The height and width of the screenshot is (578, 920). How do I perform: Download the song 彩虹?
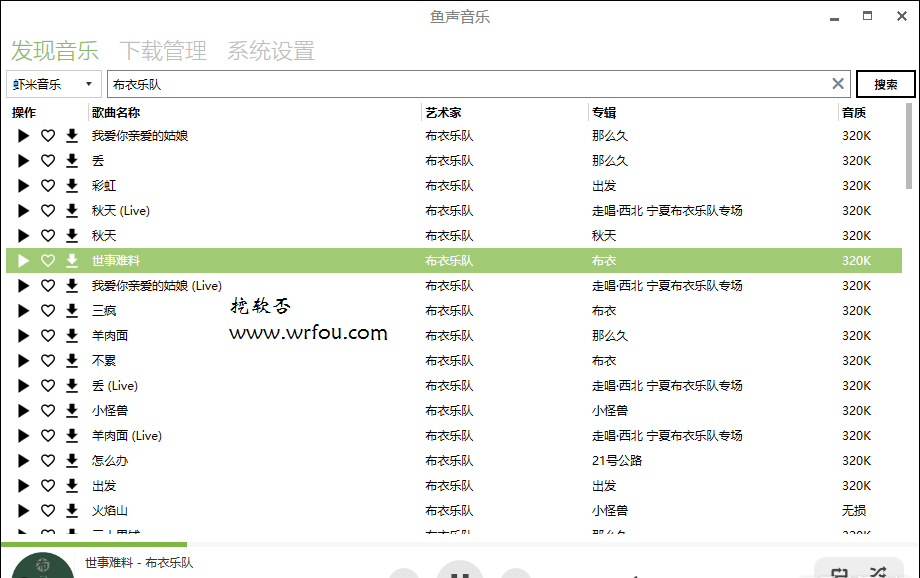click(72, 186)
